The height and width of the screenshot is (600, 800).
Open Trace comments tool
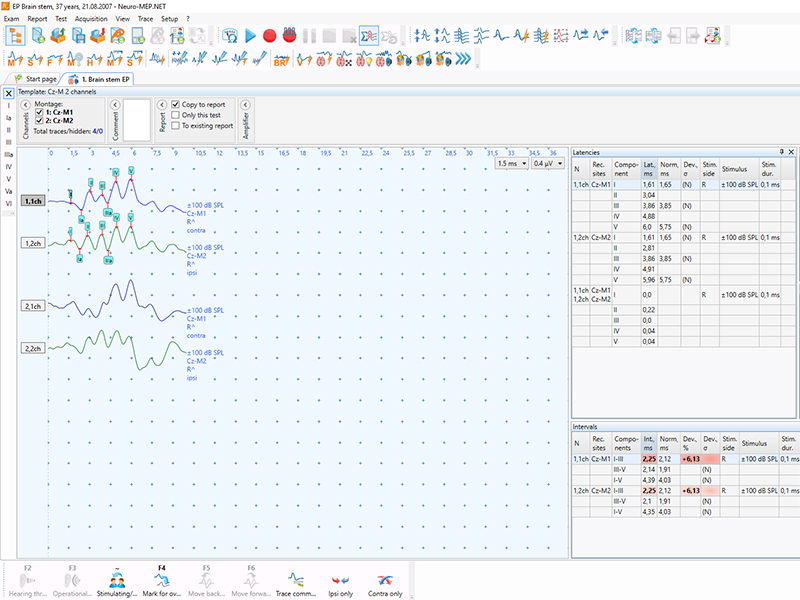(296, 582)
